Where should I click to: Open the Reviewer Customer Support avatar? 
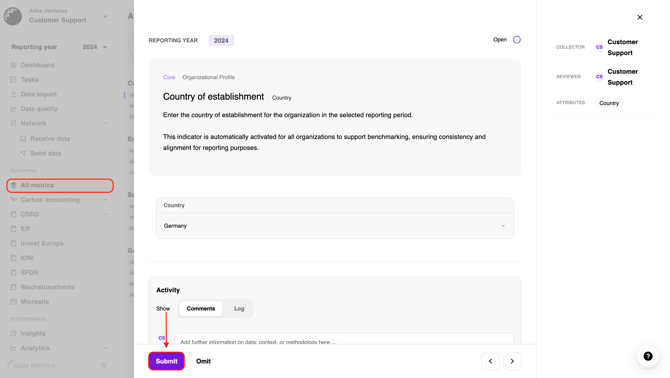(599, 76)
